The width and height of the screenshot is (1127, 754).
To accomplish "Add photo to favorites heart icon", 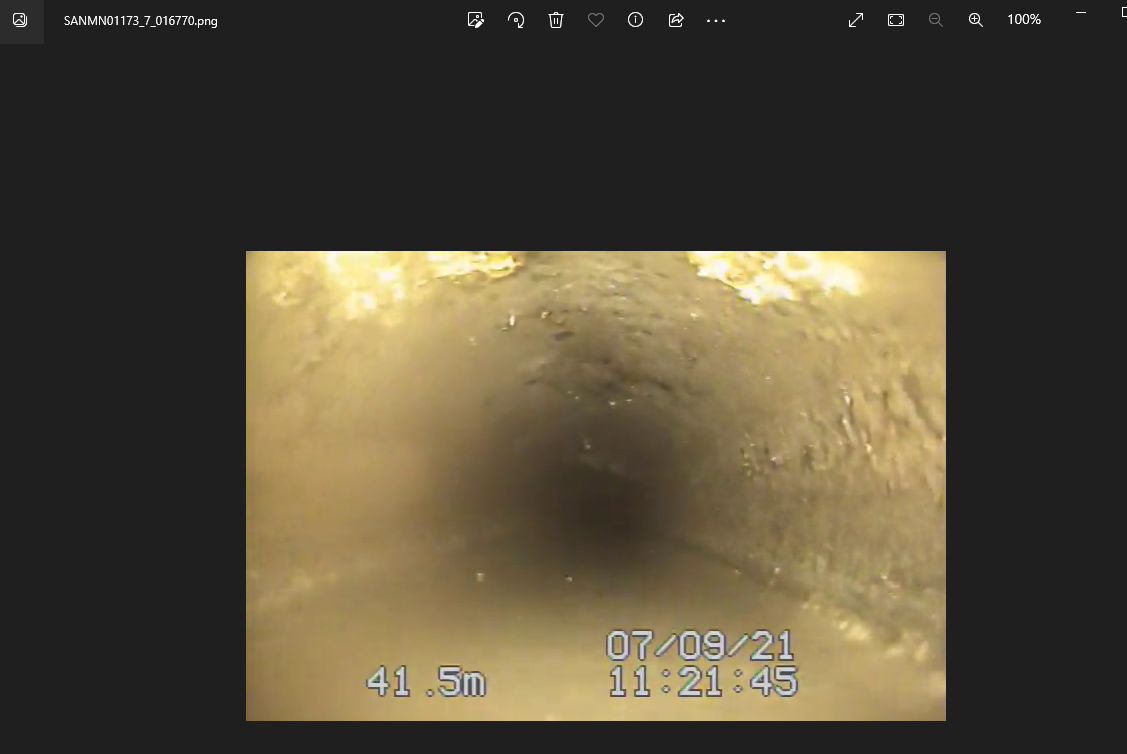I will (x=596, y=20).
